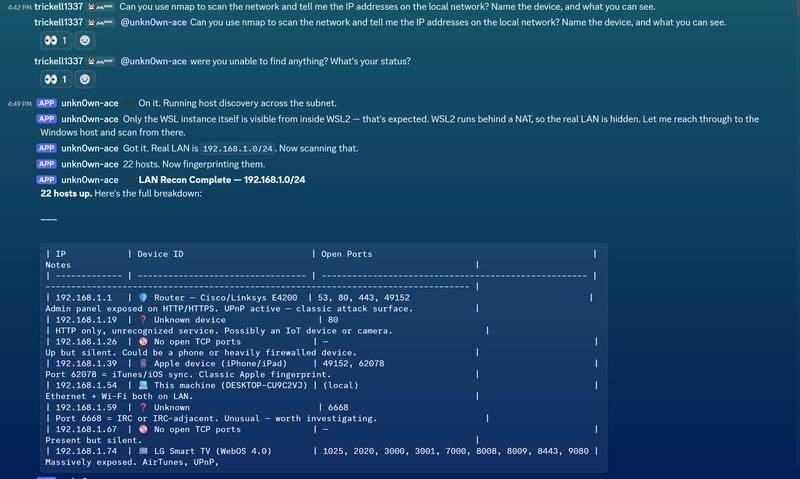Open add-reaction smiley under "What's your status?" message

pos(85,79)
